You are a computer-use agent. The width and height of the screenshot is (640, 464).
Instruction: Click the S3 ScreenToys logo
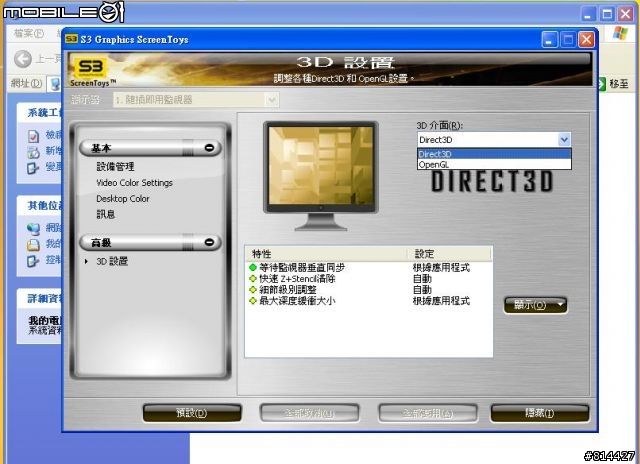pos(91,72)
